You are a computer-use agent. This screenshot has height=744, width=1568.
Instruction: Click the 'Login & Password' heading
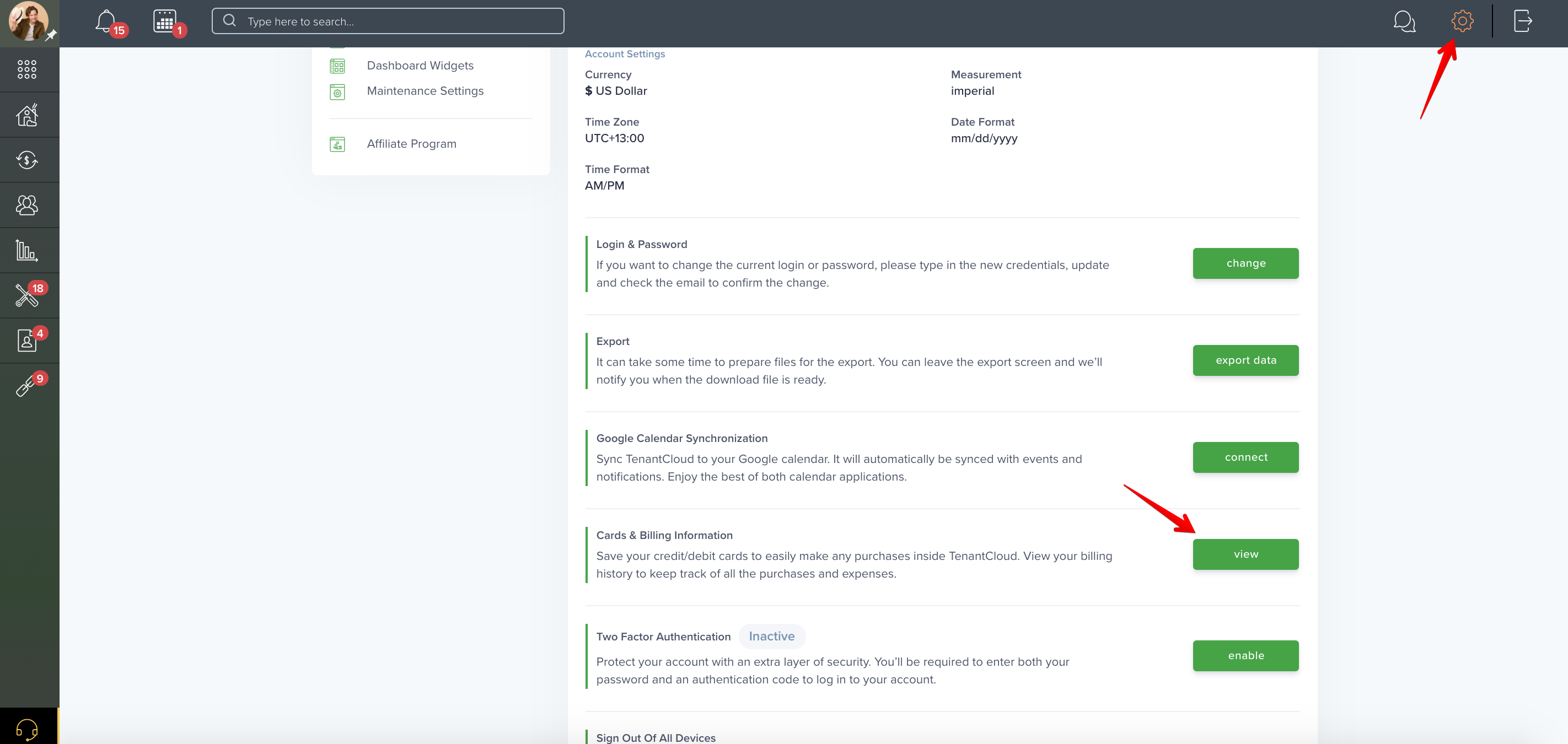[642, 245]
